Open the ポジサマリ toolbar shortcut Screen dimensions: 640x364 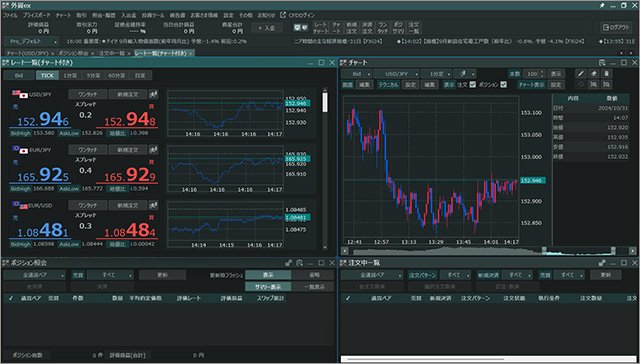[x=398, y=28]
